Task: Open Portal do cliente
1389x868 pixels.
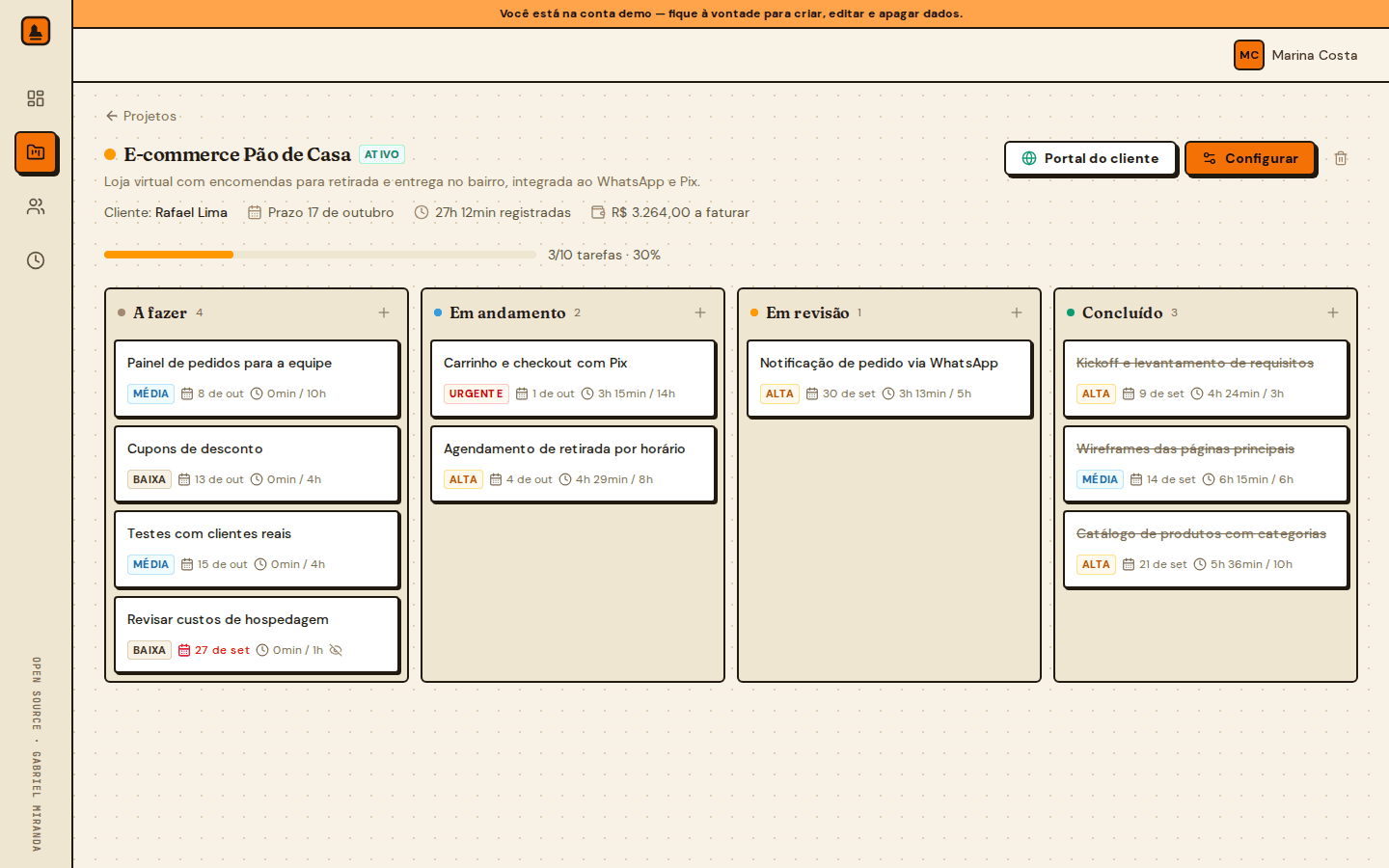Action: 1090,158
